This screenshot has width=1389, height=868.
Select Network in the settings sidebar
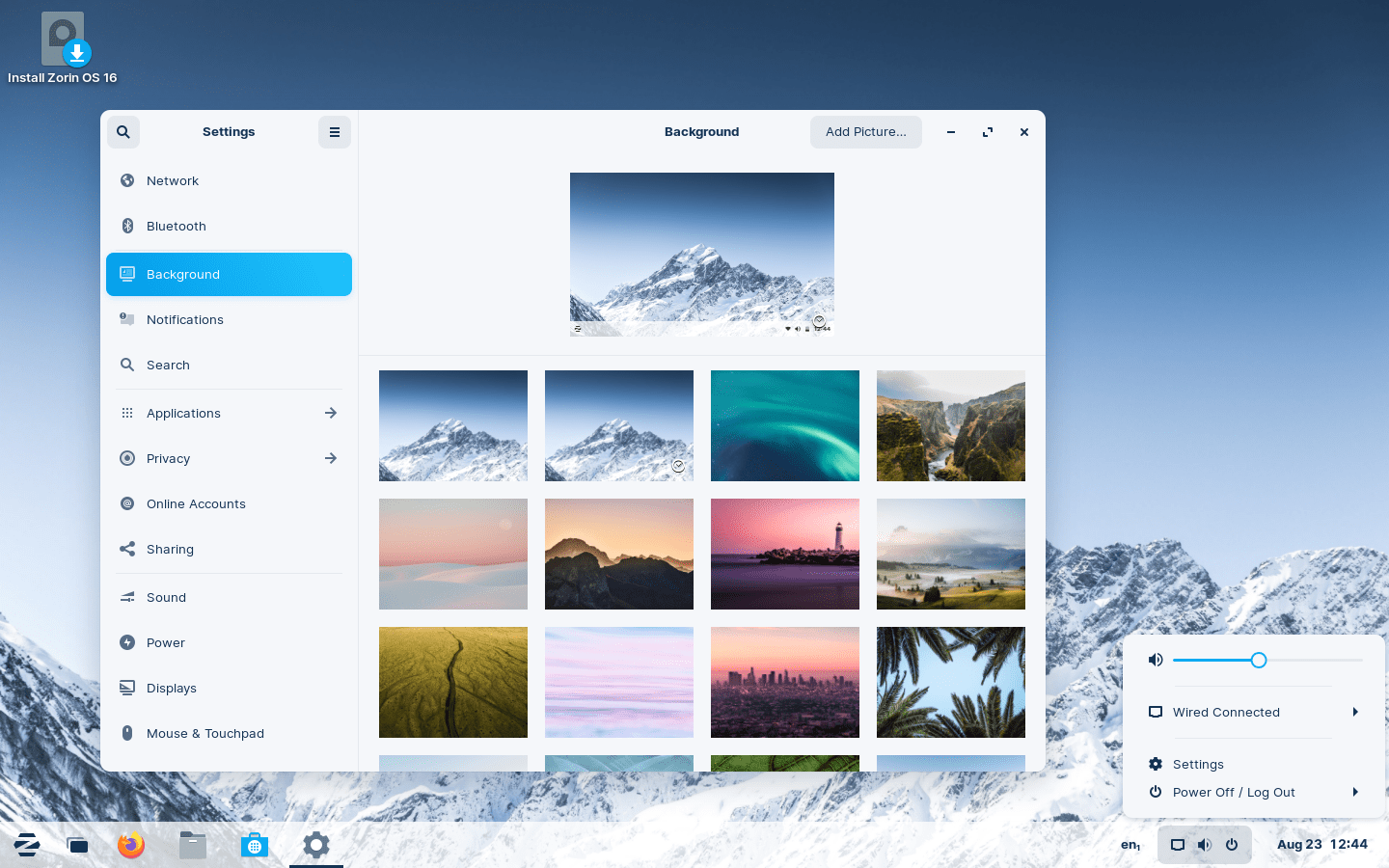pos(173,180)
